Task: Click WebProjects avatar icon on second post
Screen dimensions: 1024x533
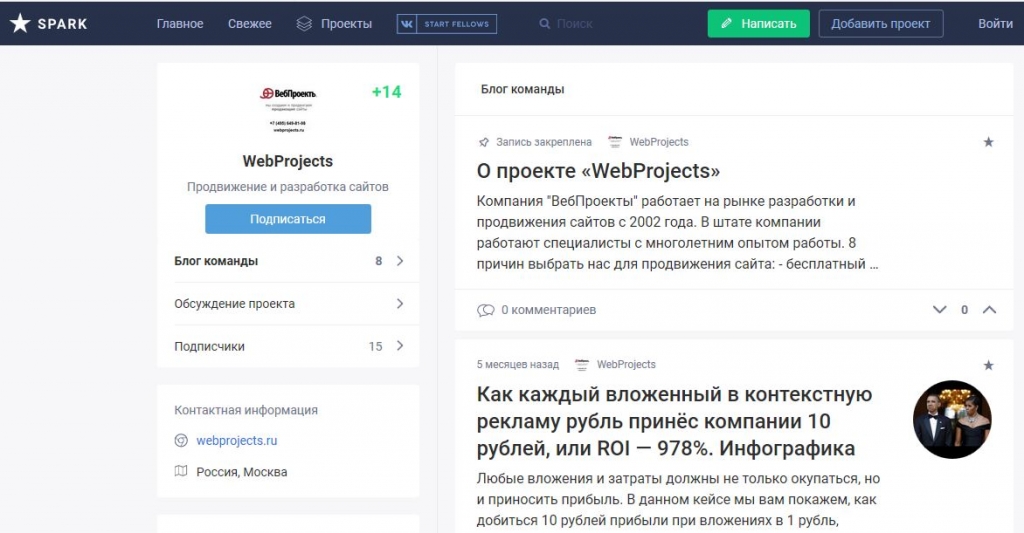Action: point(582,364)
